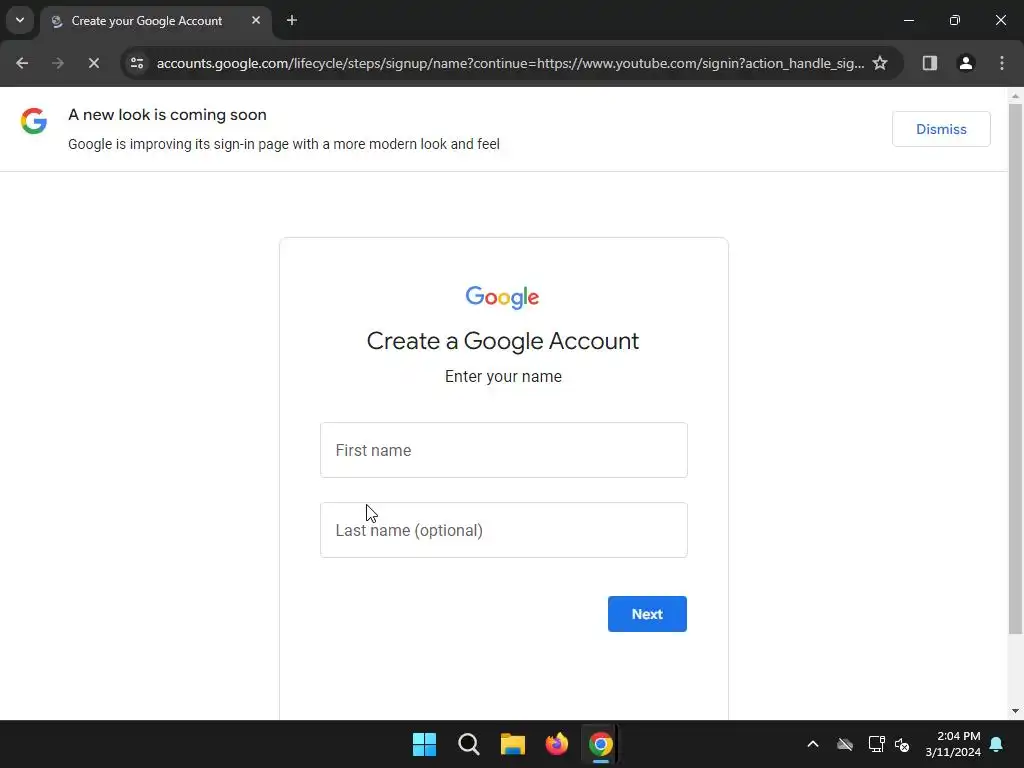Open File Explorer from the taskbar

point(513,744)
